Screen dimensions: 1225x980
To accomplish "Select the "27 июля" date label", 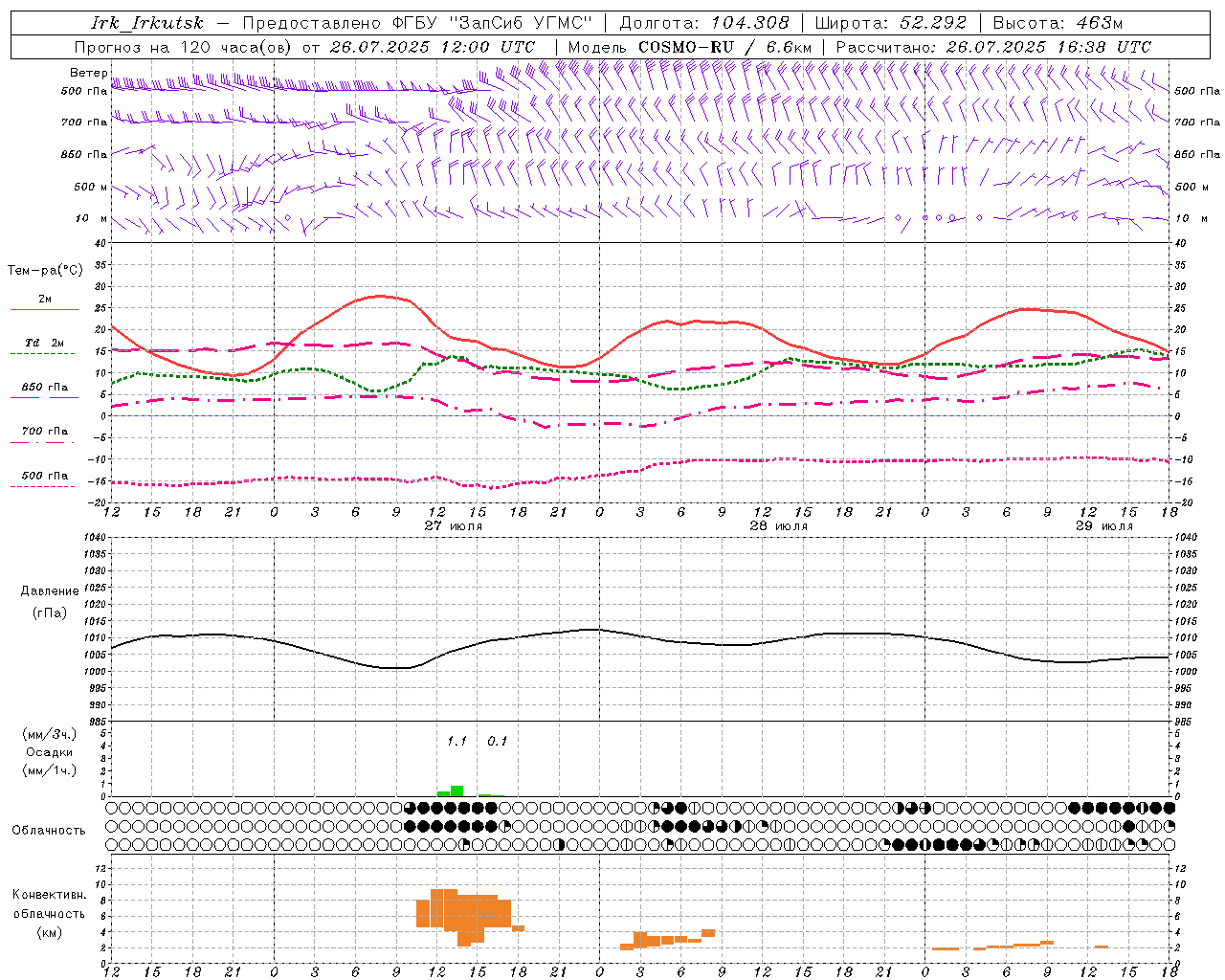I will [x=454, y=526].
